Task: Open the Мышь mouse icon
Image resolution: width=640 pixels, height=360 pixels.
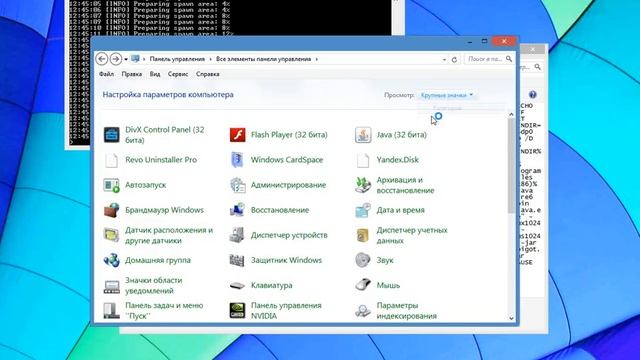Action: [x=363, y=285]
